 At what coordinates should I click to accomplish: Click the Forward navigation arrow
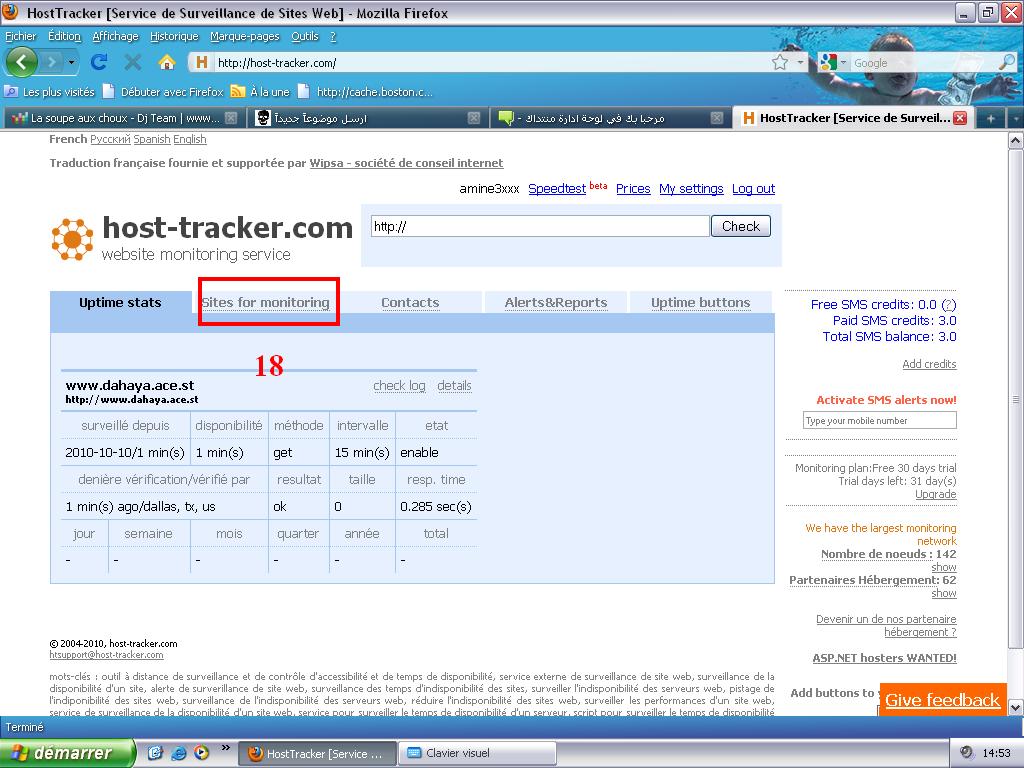tap(52, 63)
